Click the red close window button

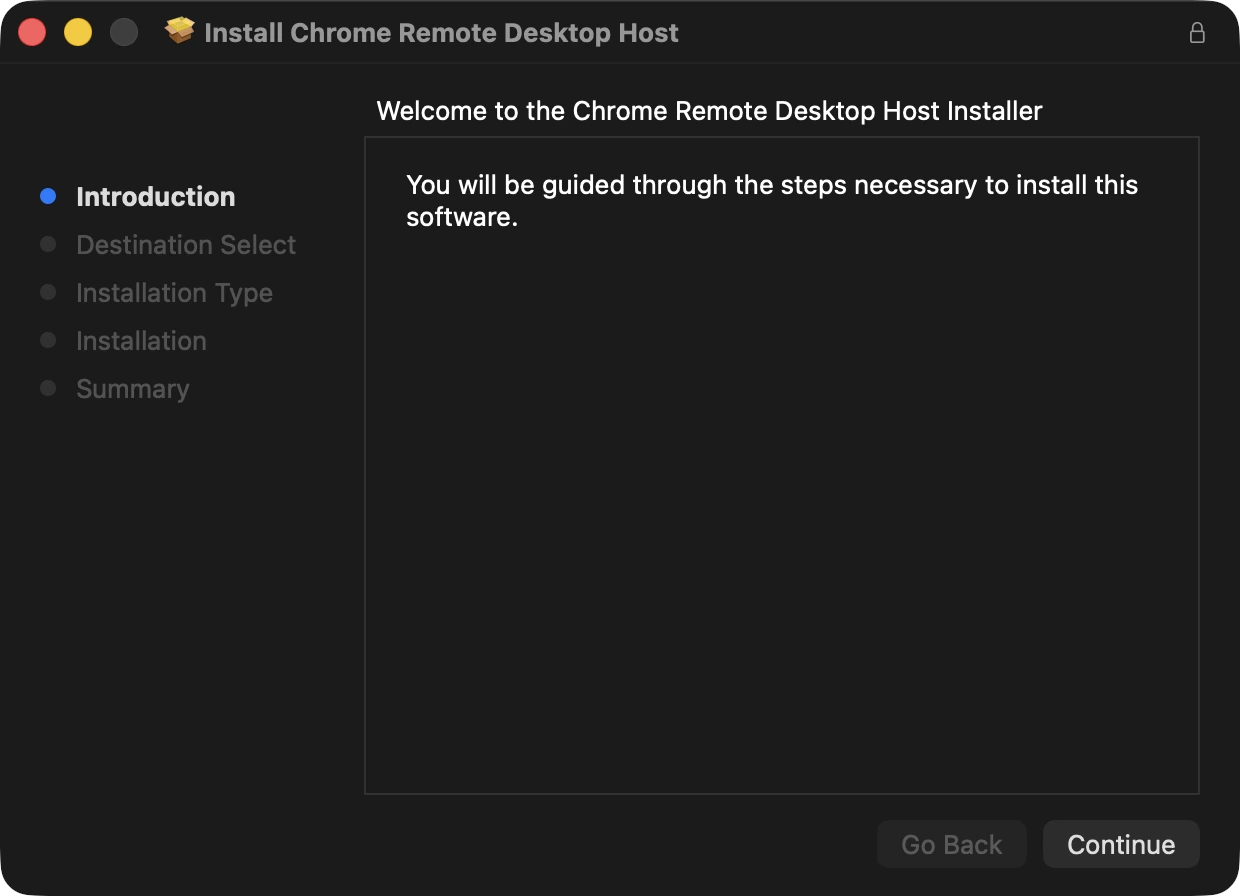[31, 31]
